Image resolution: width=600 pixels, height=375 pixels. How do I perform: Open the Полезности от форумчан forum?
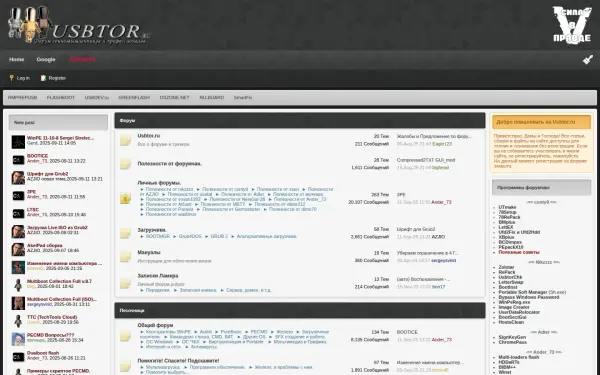pos(170,164)
